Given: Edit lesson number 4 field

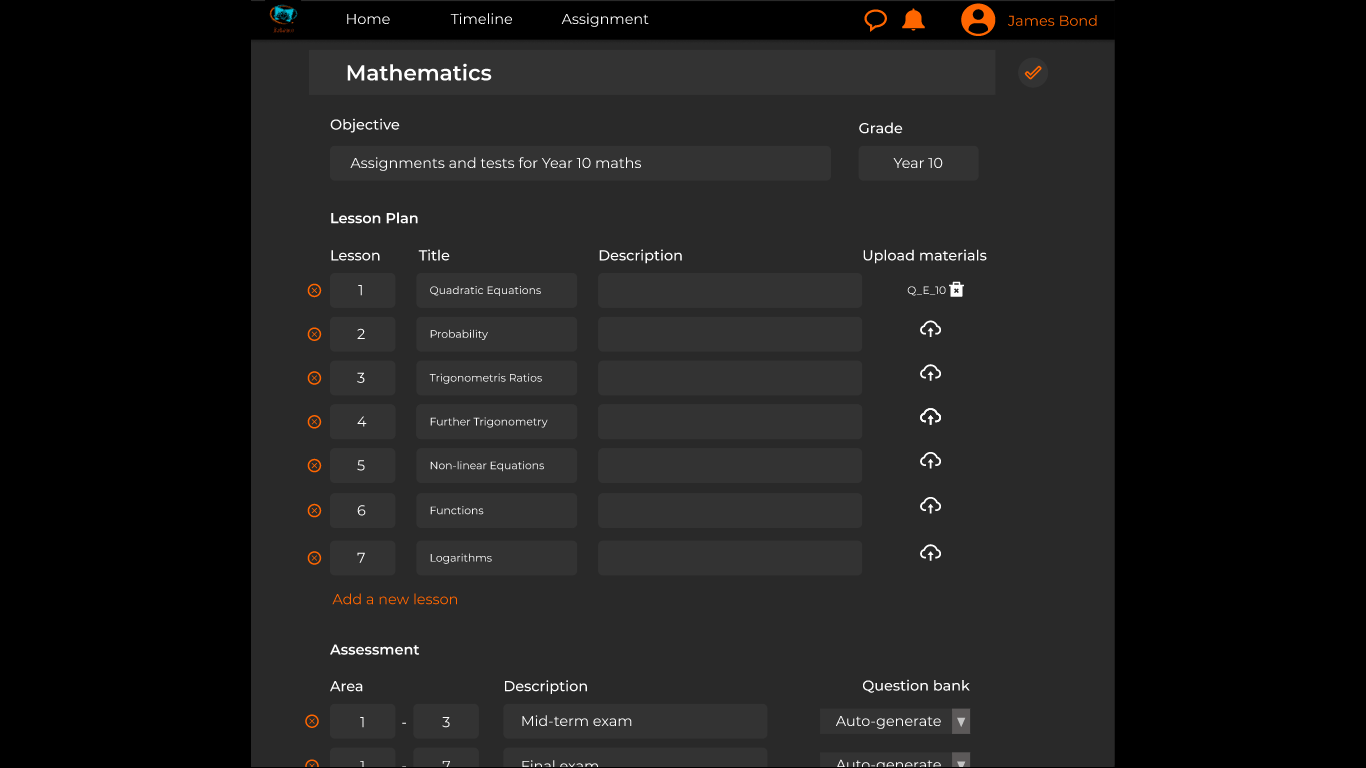Looking at the screenshot, I should tap(362, 422).
